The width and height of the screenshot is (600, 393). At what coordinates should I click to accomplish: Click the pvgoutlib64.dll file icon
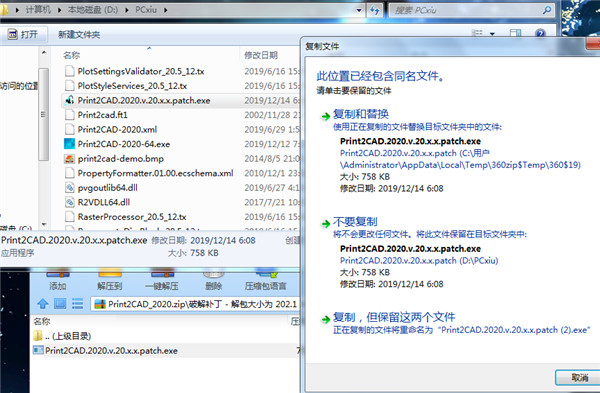[70, 188]
